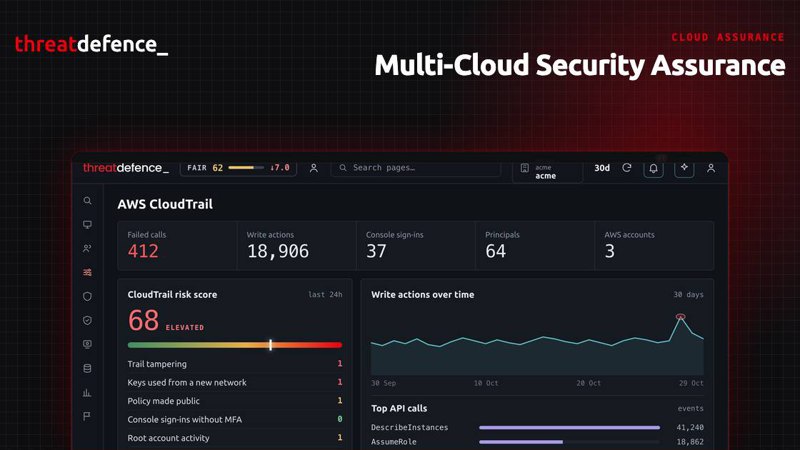
Task: Click the AssumeRole usage bar
Action: tap(521, 442)
